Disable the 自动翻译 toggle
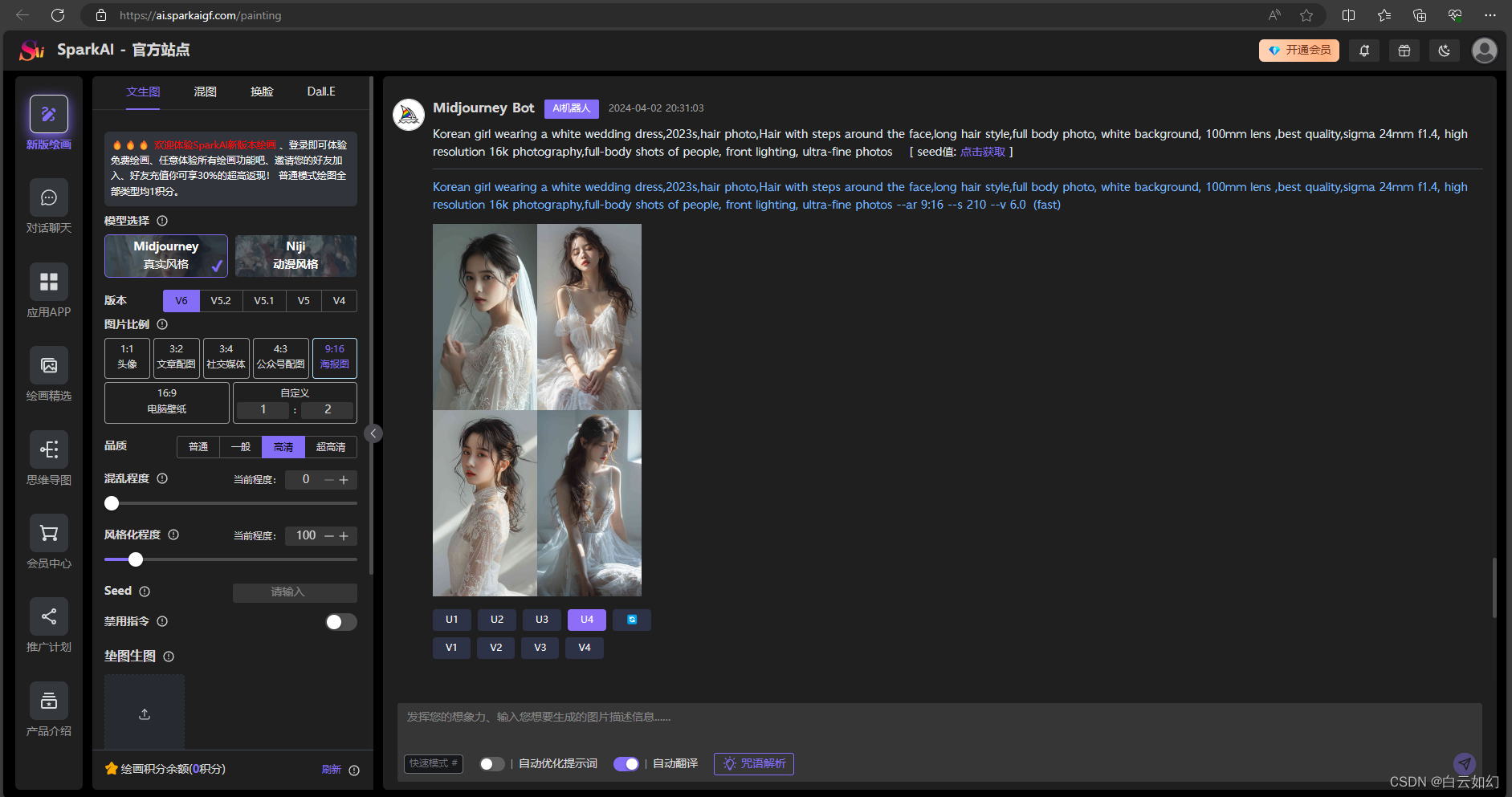Viewport: 1512px width, 797px height. 626,764
